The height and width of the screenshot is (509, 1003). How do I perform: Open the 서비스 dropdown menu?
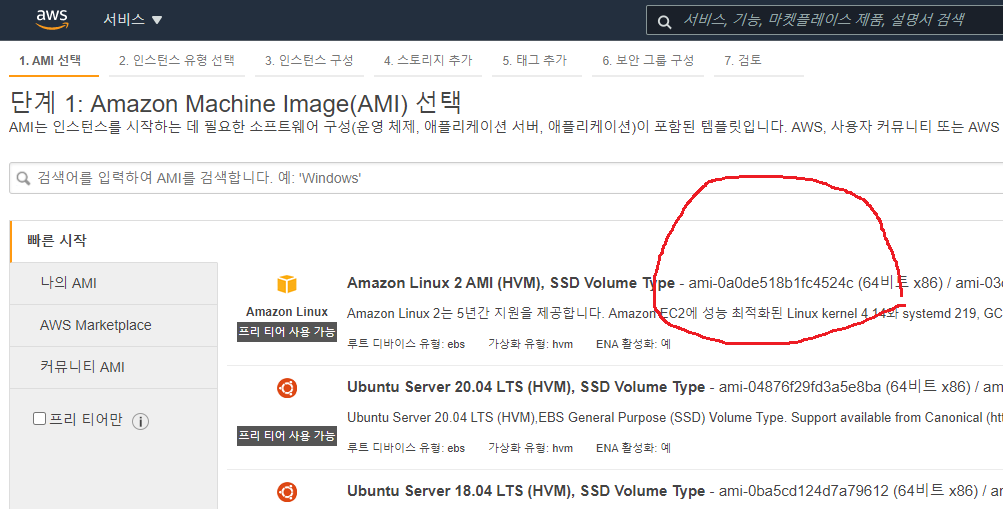point(132,20)
